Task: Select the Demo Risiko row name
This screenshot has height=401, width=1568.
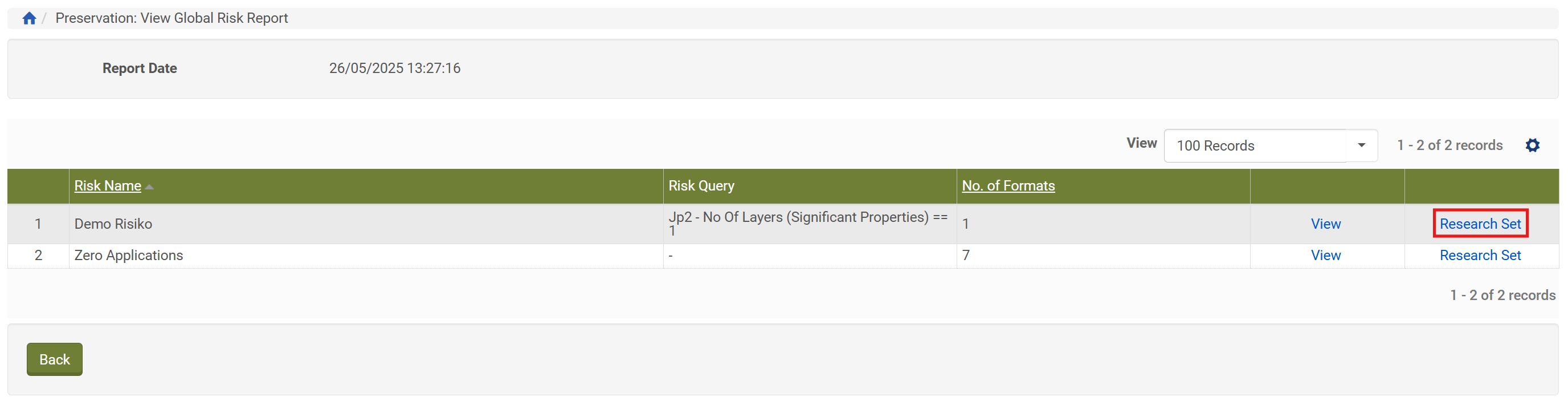Action: tap(113, 224)
